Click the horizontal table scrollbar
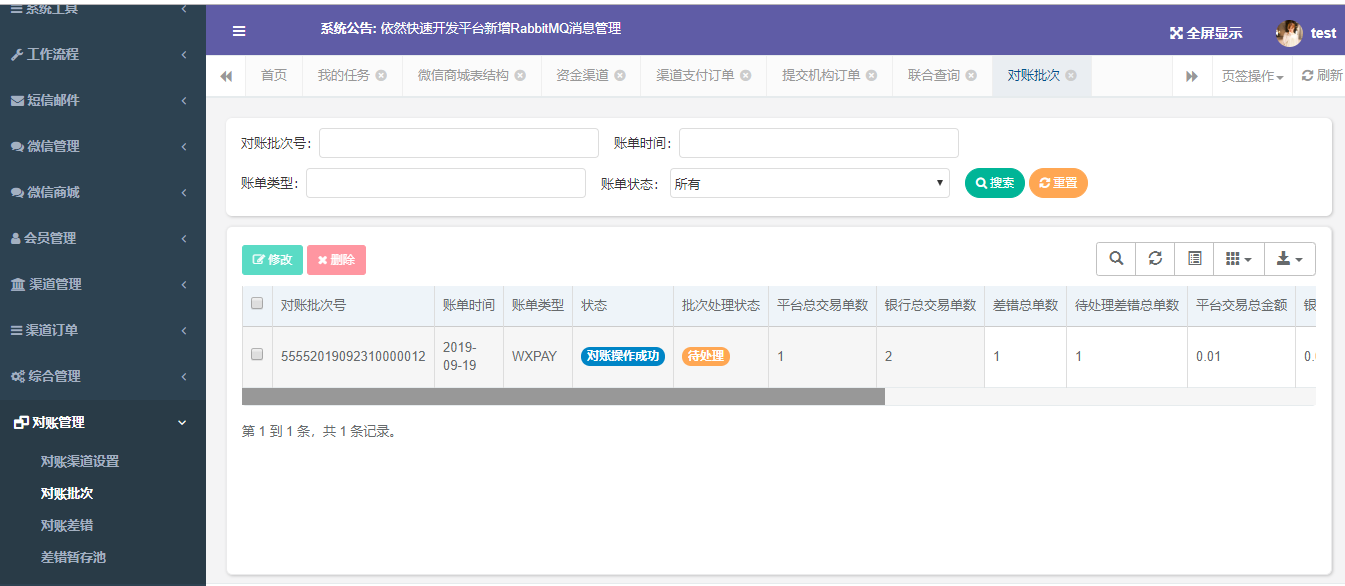 pos(563,397)
